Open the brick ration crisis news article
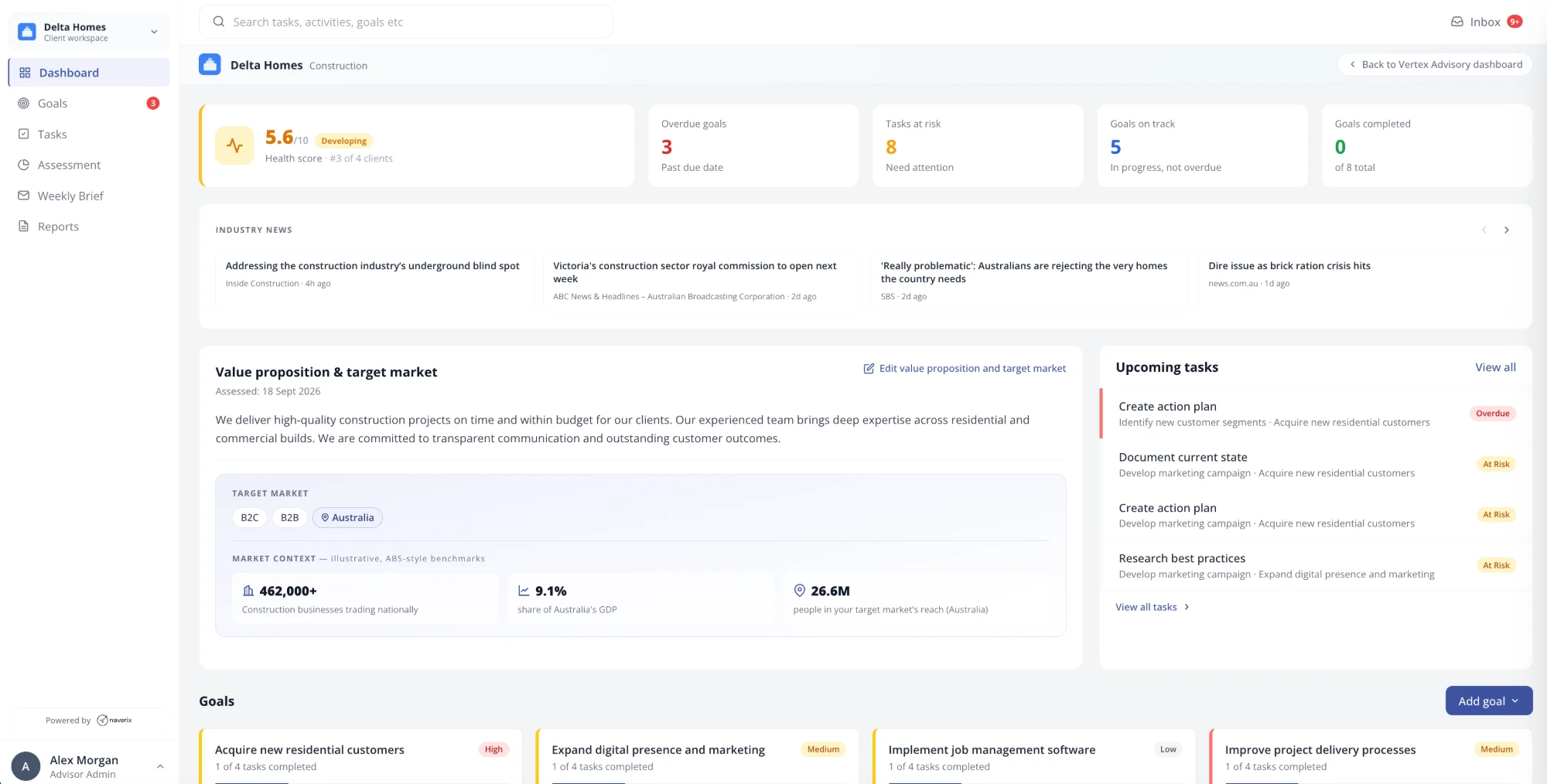The width and height of the screenshot is (1547, 784). pos(1357,281)
